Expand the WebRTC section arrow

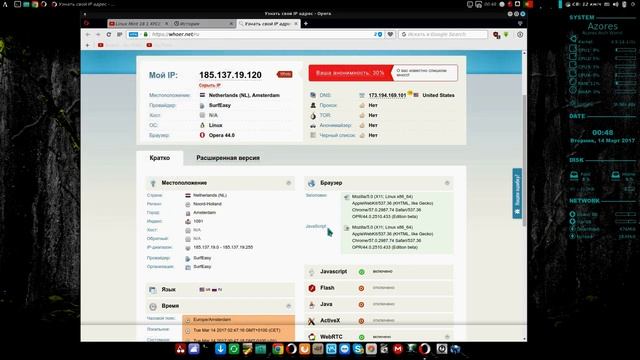447,337
